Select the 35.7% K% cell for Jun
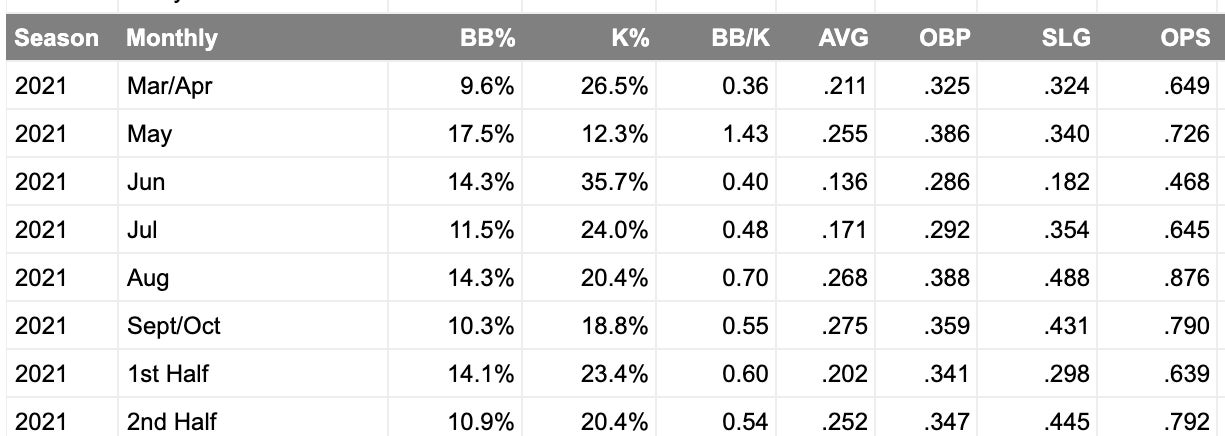 (614, 182)
